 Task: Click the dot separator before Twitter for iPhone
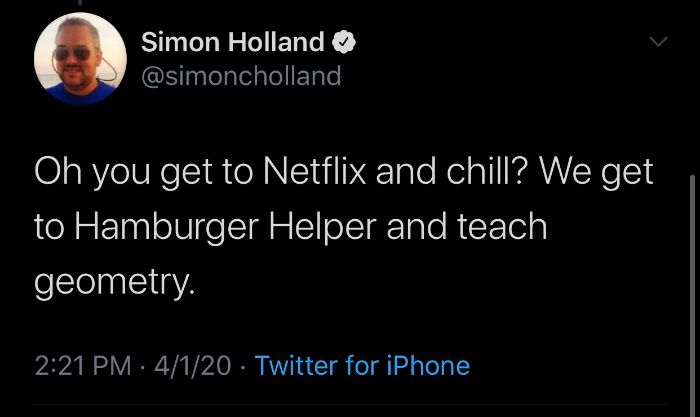point(243,367)
